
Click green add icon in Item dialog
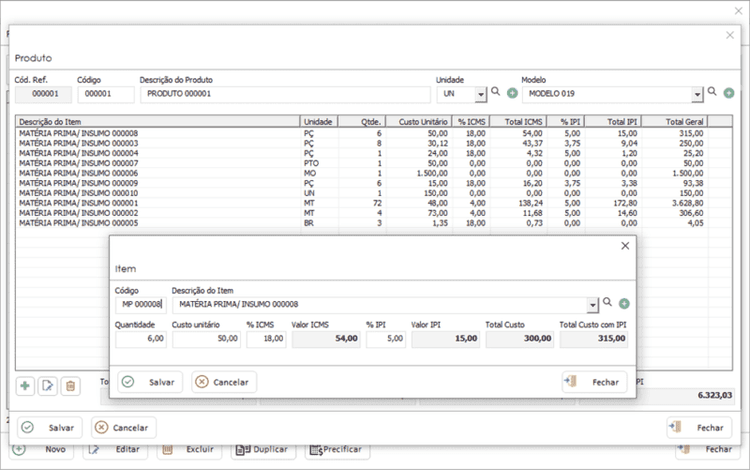click(x=624, y=304)
